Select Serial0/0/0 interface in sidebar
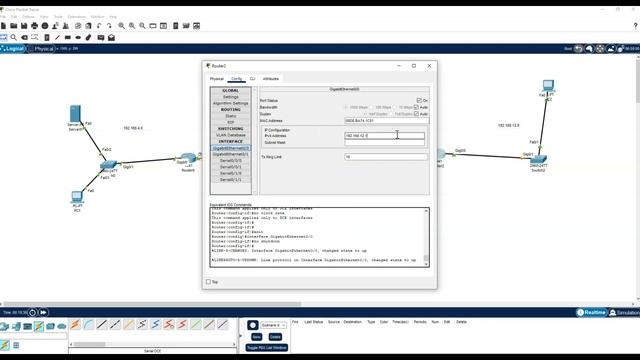Screen dimensions: 640x360 [231, 160]
